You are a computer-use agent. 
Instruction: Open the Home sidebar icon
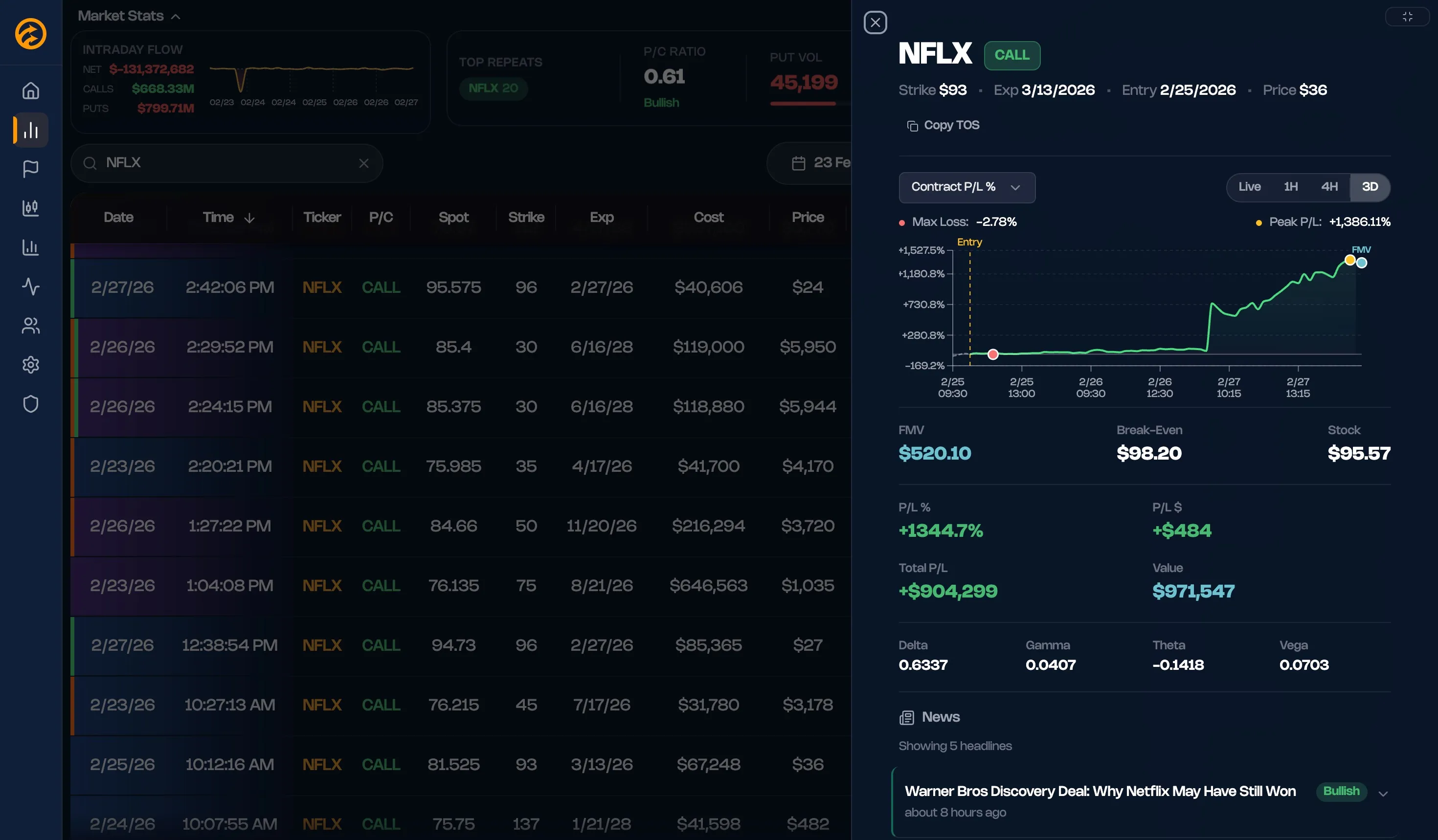[x=30, y=90]
